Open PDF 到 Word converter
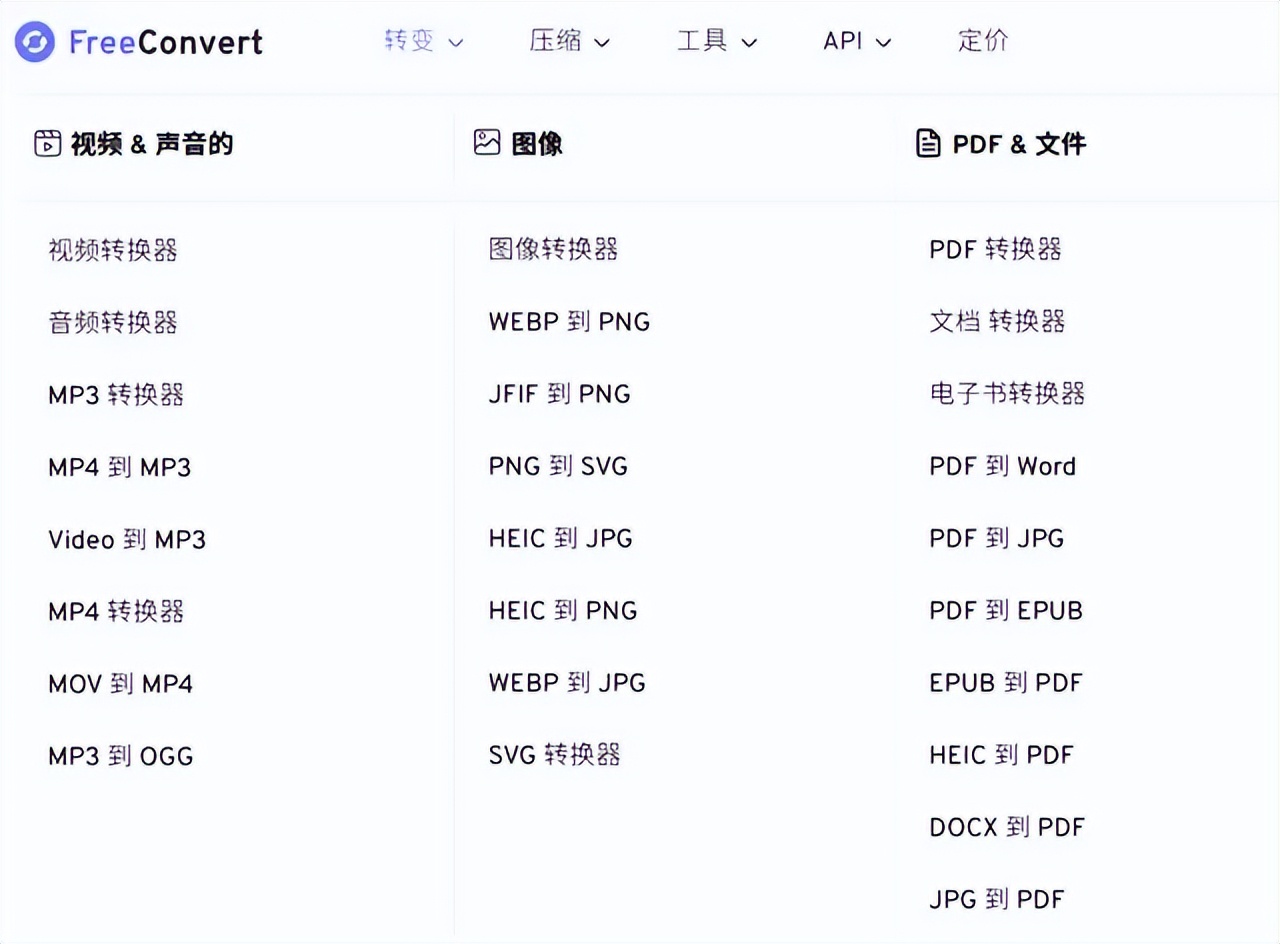 [x=1002, y=466]
